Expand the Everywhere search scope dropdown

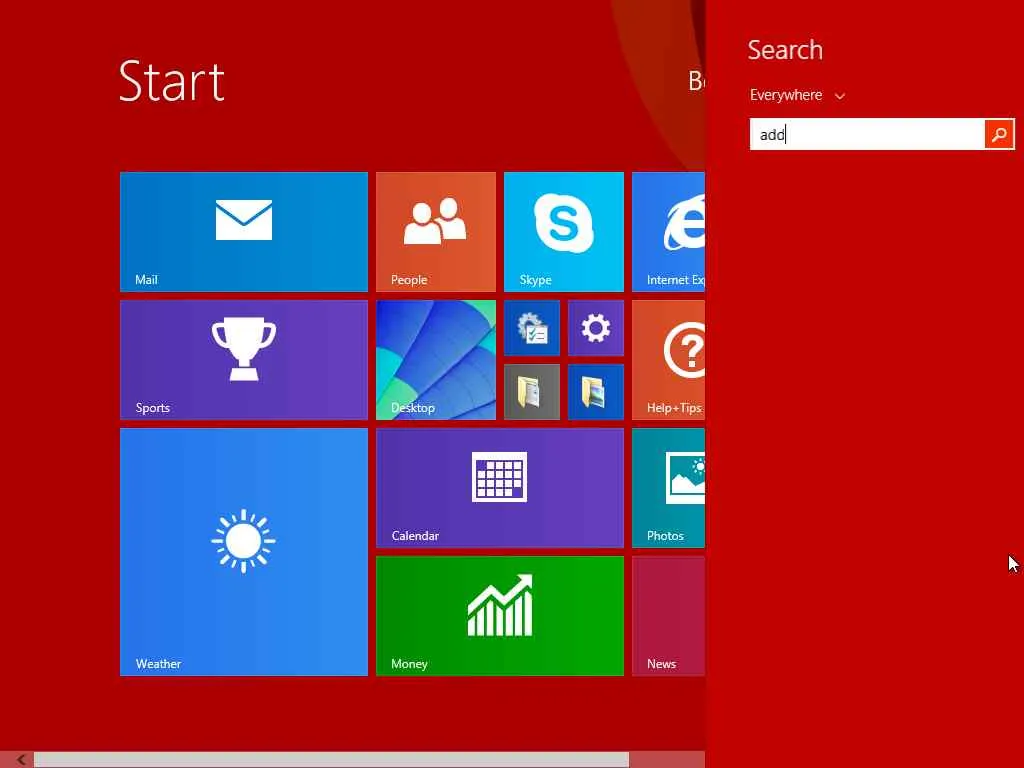797,95
